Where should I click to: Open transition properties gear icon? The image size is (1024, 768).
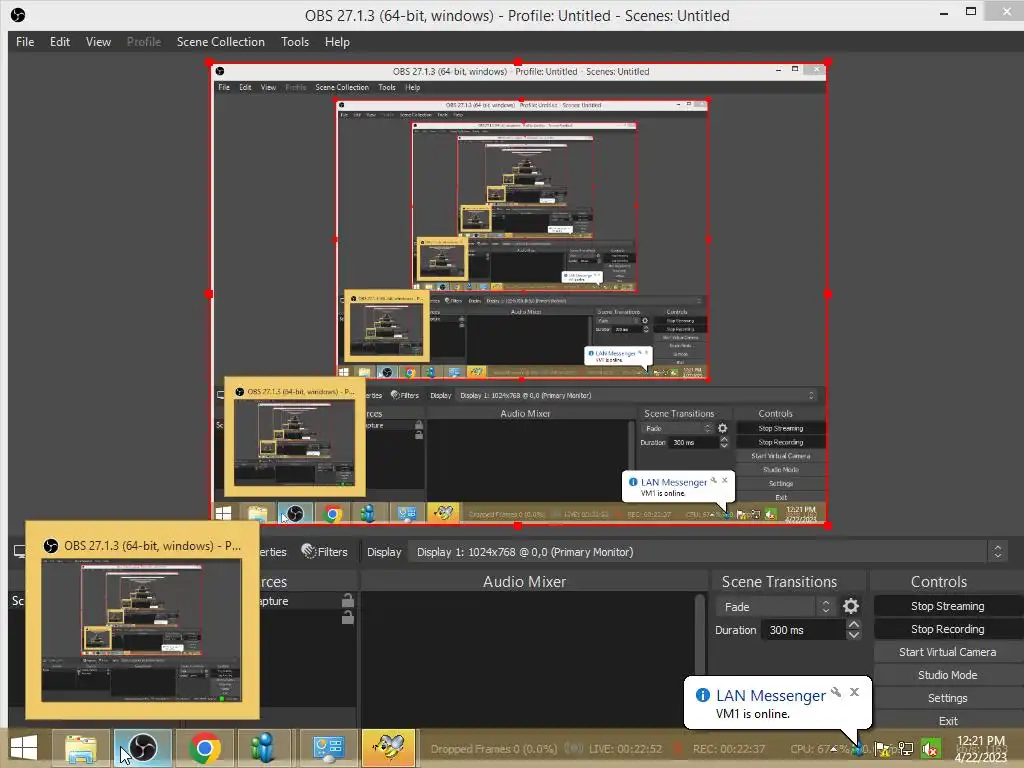click(x=850, y=606)
